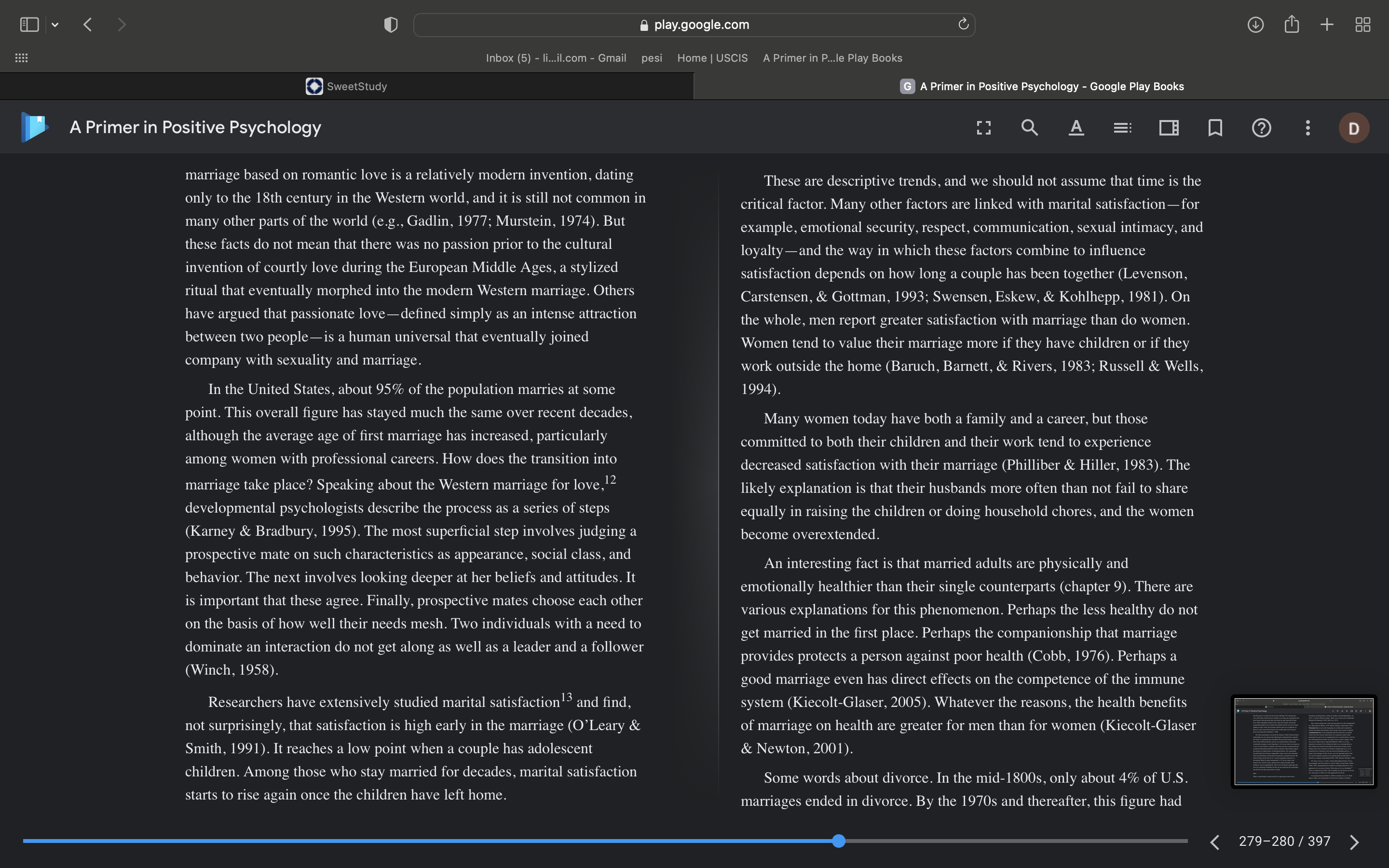This screenshot has width=1389, height=868.
Task: Click footnote 13 superscript
Action: tap(566, 697)
